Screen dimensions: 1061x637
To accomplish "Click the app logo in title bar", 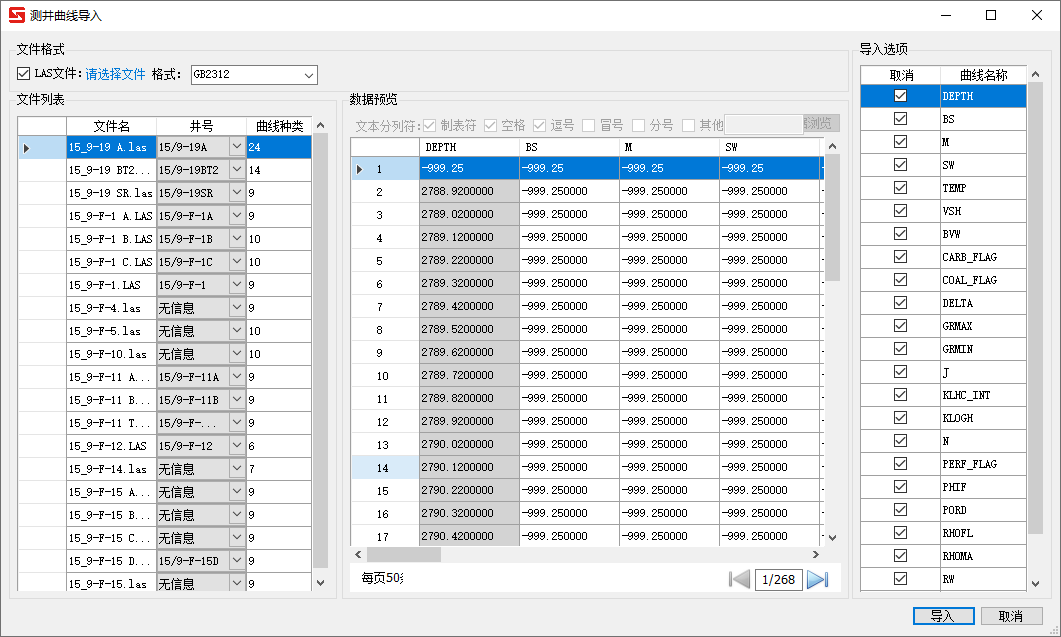I will tap(15, 15).
